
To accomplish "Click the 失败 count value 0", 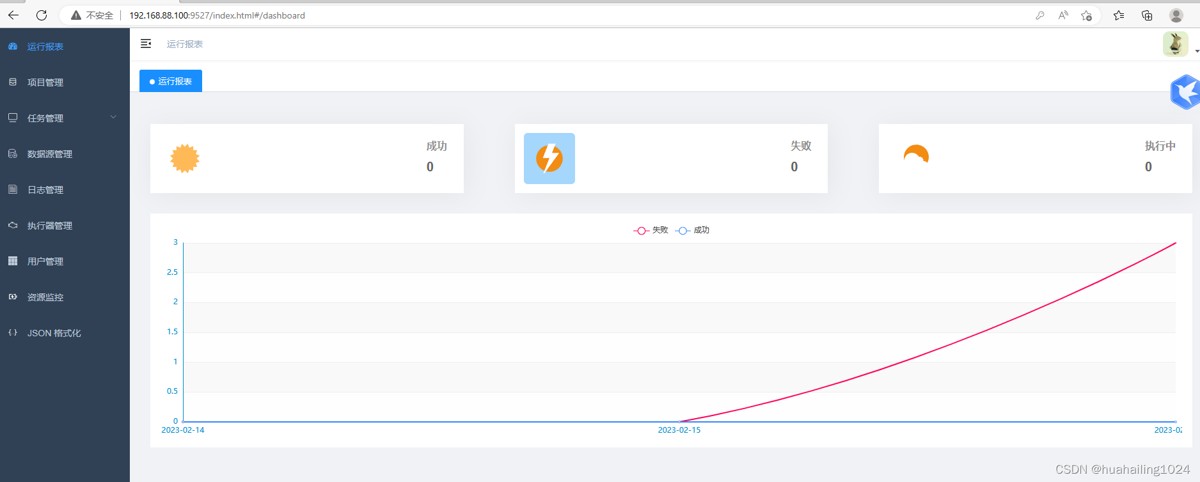I will [794, 167].
